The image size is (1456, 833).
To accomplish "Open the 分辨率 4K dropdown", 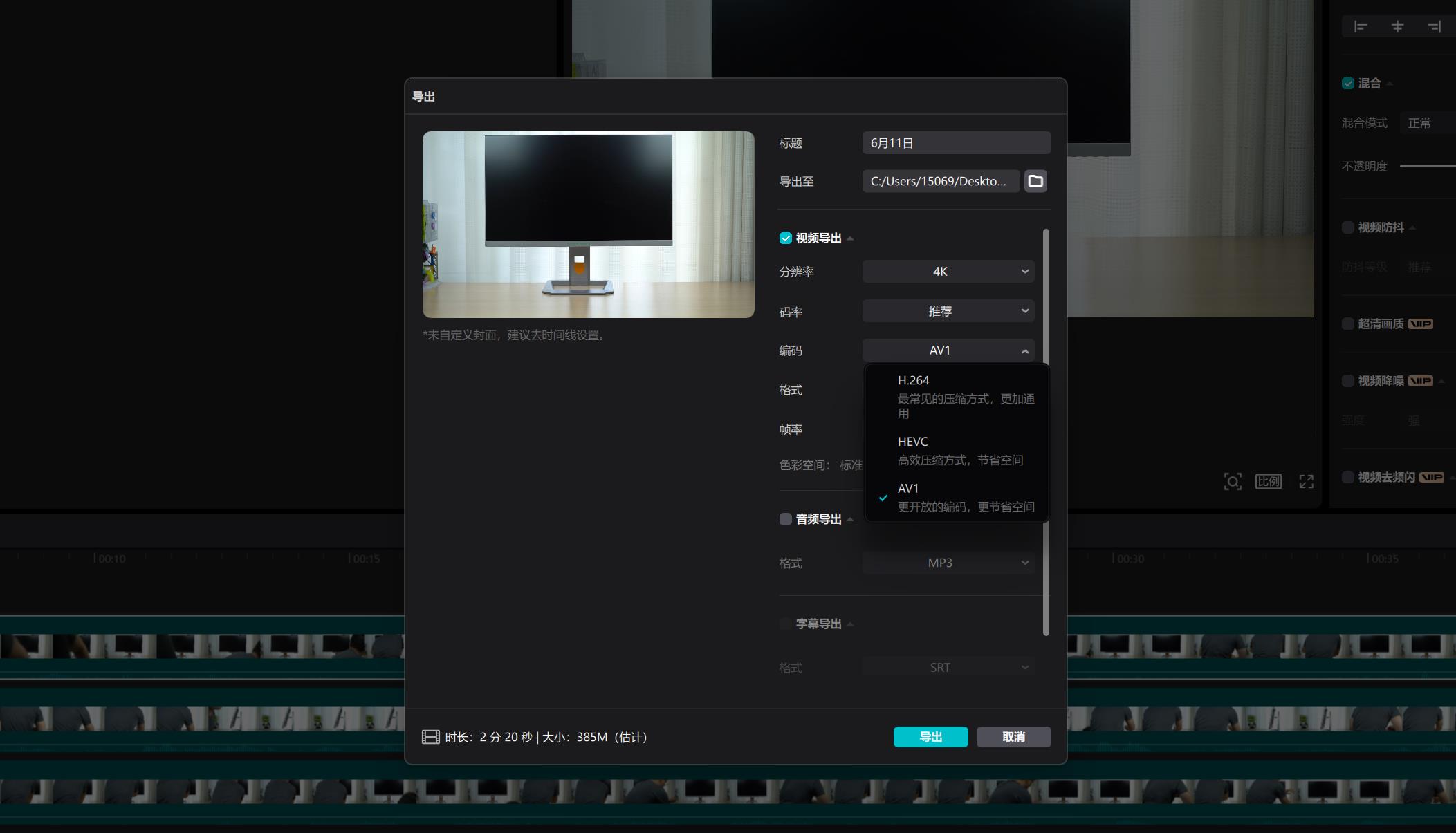I will point(948,272).
